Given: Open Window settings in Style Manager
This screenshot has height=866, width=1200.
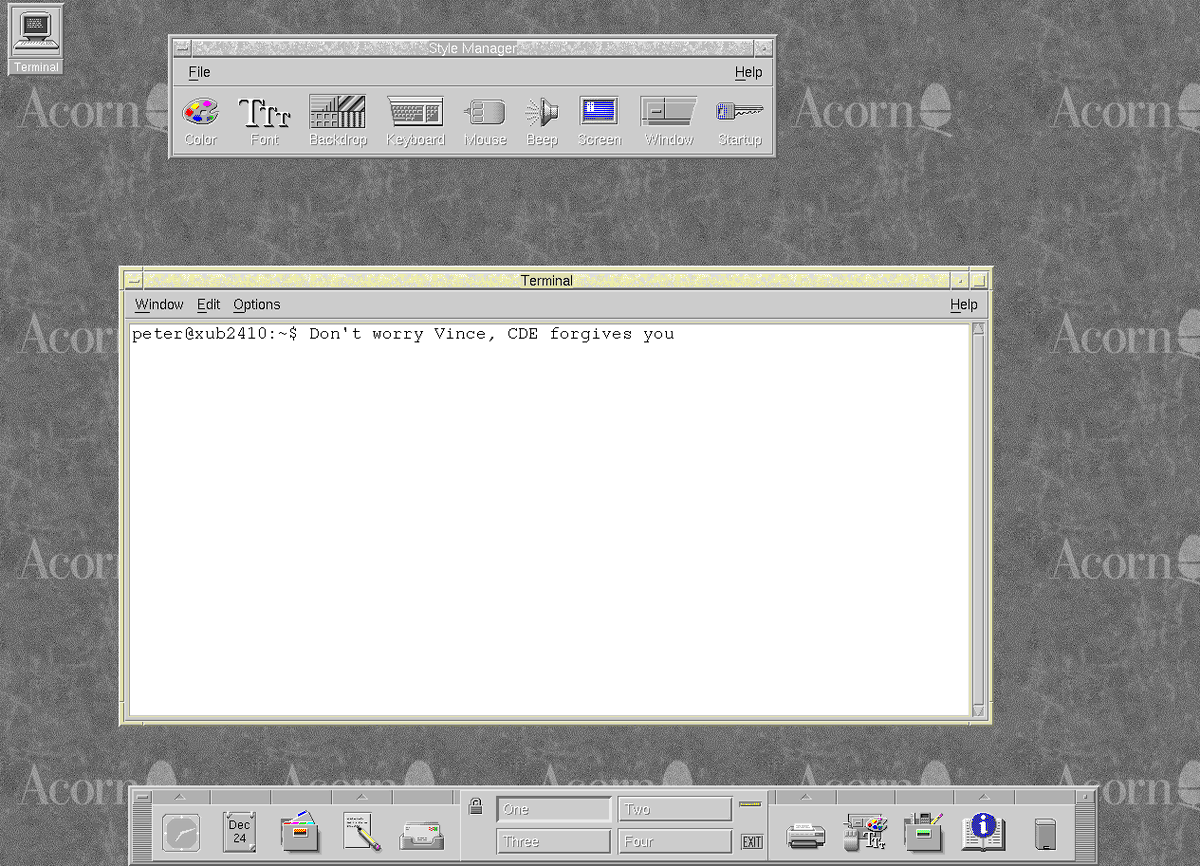Looking at the screenshot, I should coord(669,121).
